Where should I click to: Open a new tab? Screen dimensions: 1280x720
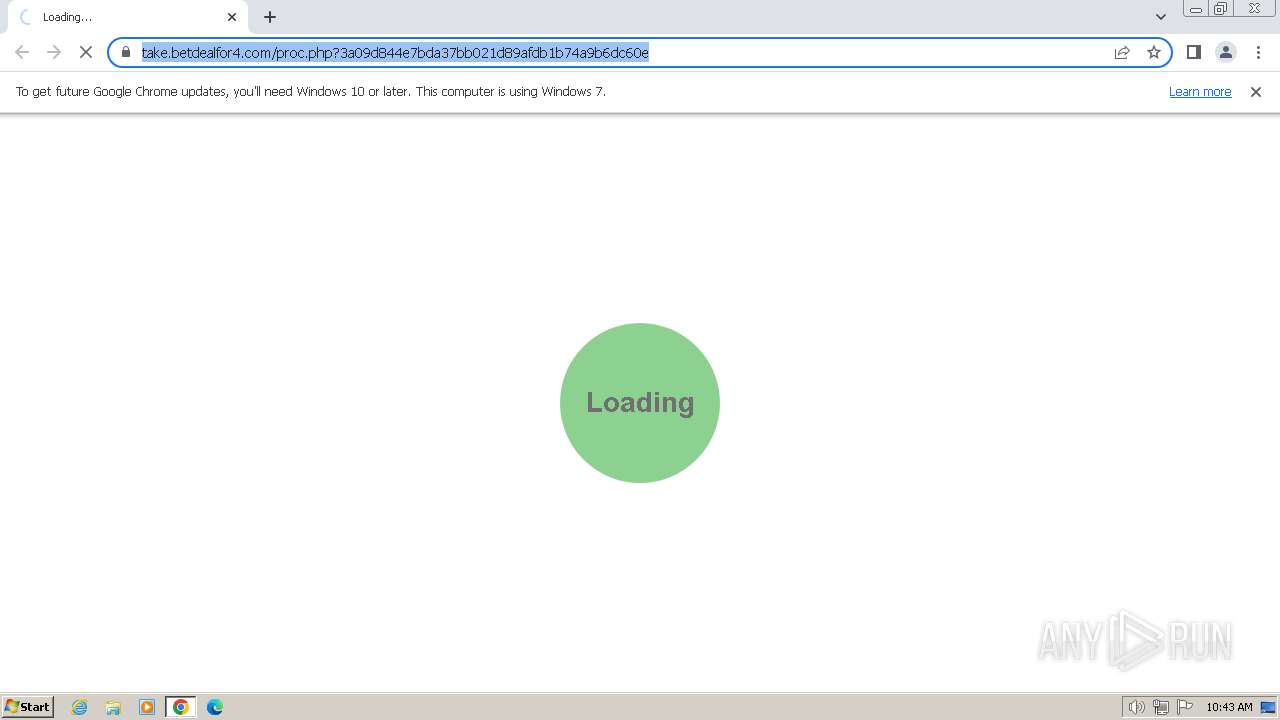pyautogui.click(x=270, y=17)
